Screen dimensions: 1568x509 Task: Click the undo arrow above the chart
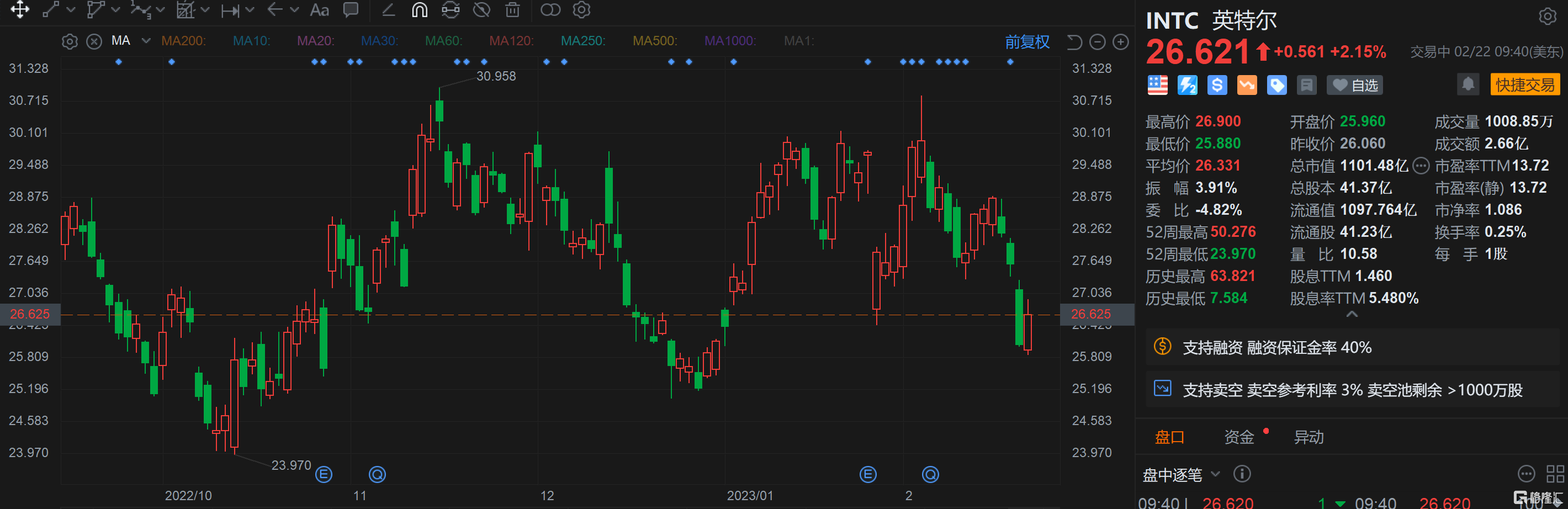1074,42
